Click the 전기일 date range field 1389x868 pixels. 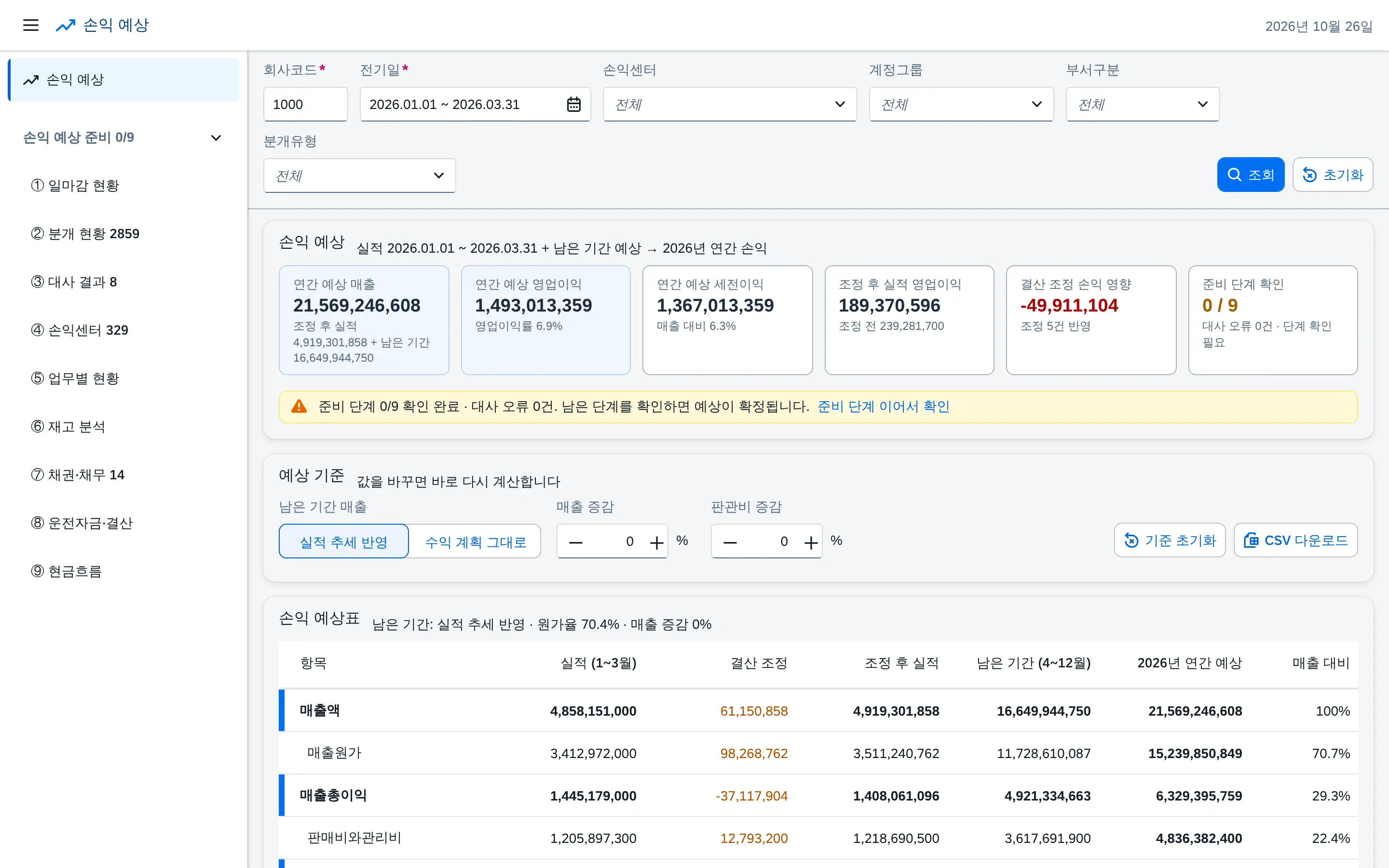click(475, 105)
